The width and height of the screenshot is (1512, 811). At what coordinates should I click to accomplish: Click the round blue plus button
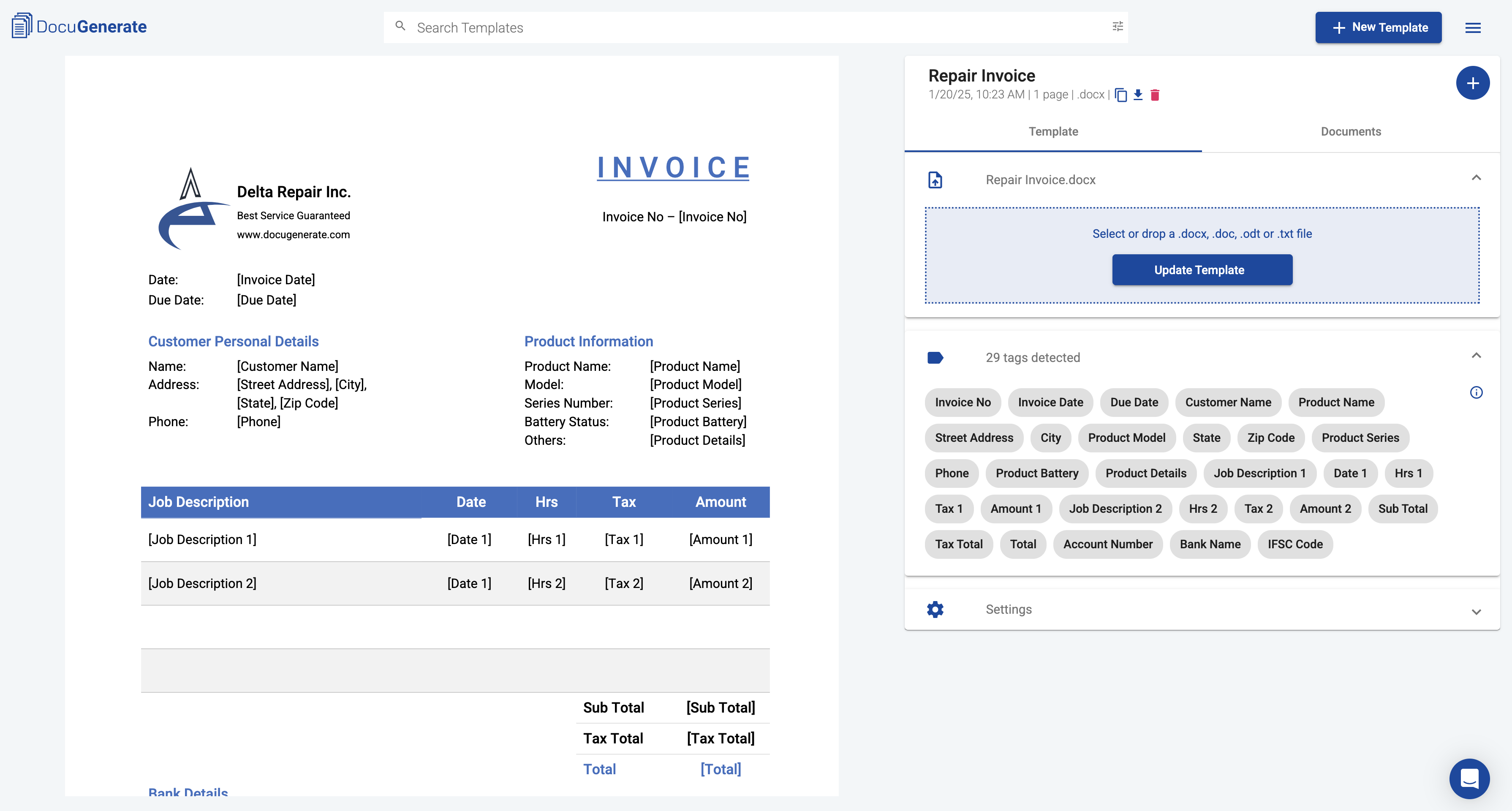1472,83
